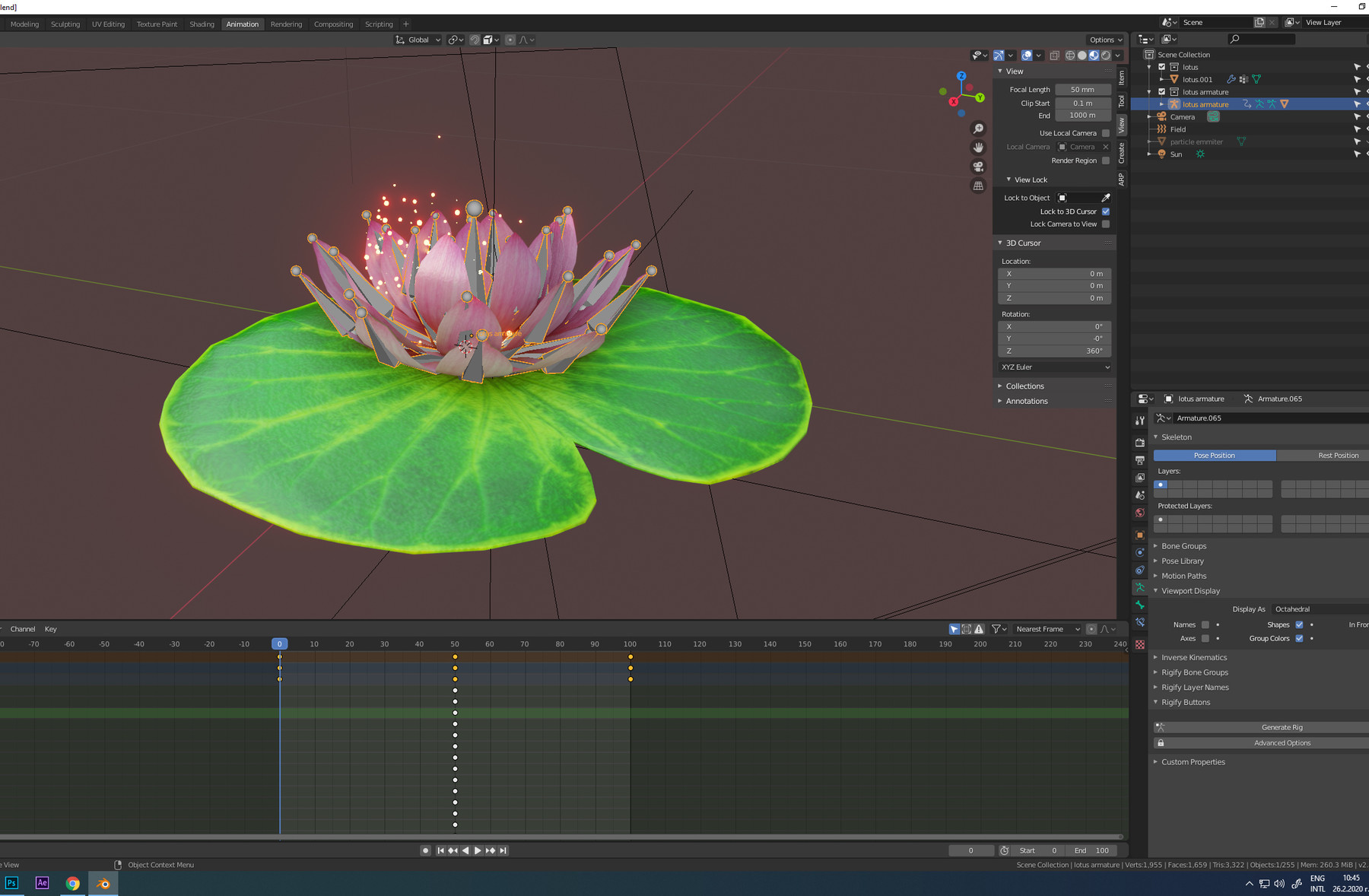Switch to the Shading workspace tab
The image size is (1369, 896).
click(202, 24)
